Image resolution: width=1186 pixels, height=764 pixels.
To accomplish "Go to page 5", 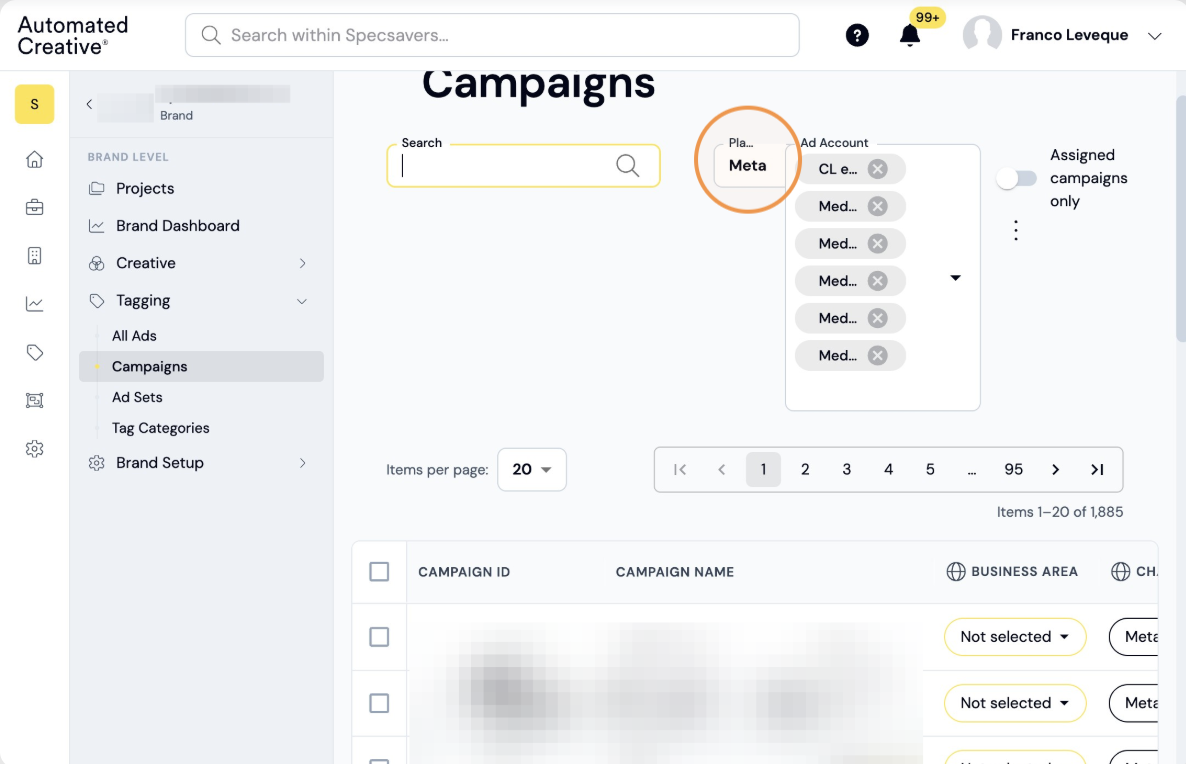I will click(930, 470).
